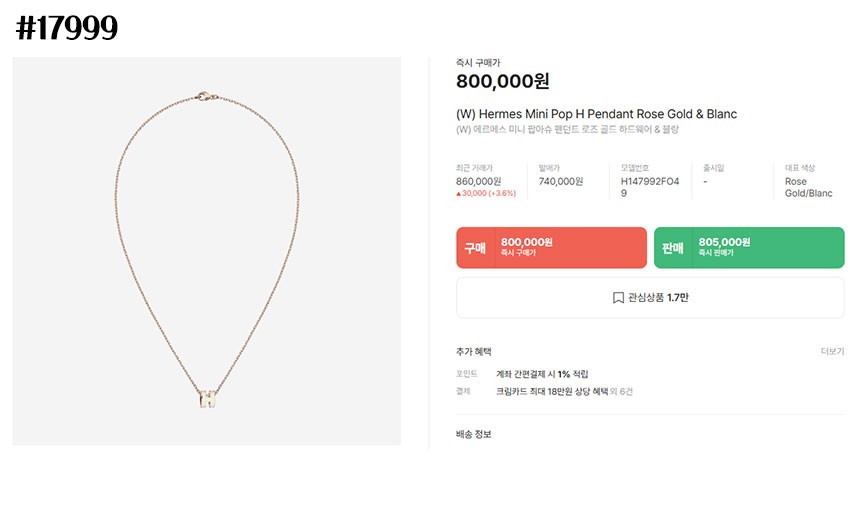The width and height of the screenshot is (860, 505).
Task: Click the 800,000원 instant buy price heading
Action: [503, 82]
